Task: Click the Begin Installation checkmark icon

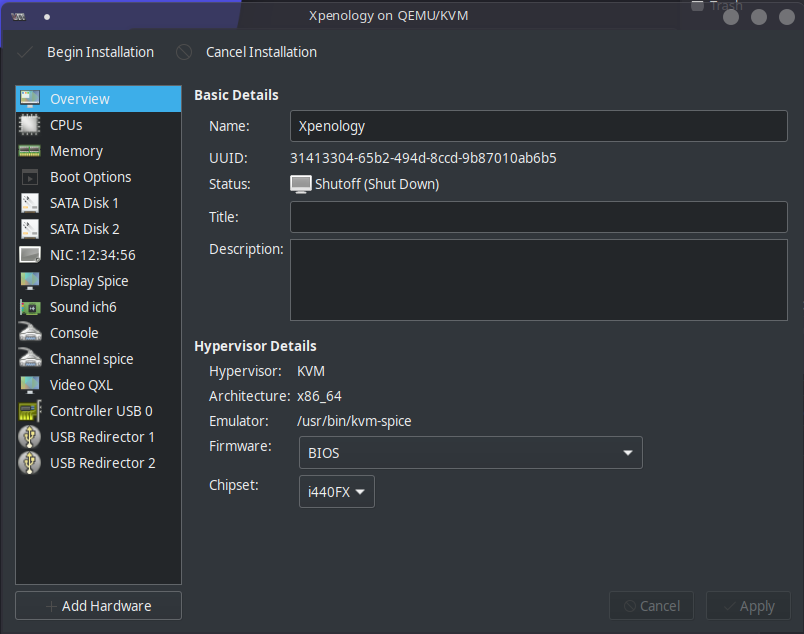Action: tap(25, 52)
